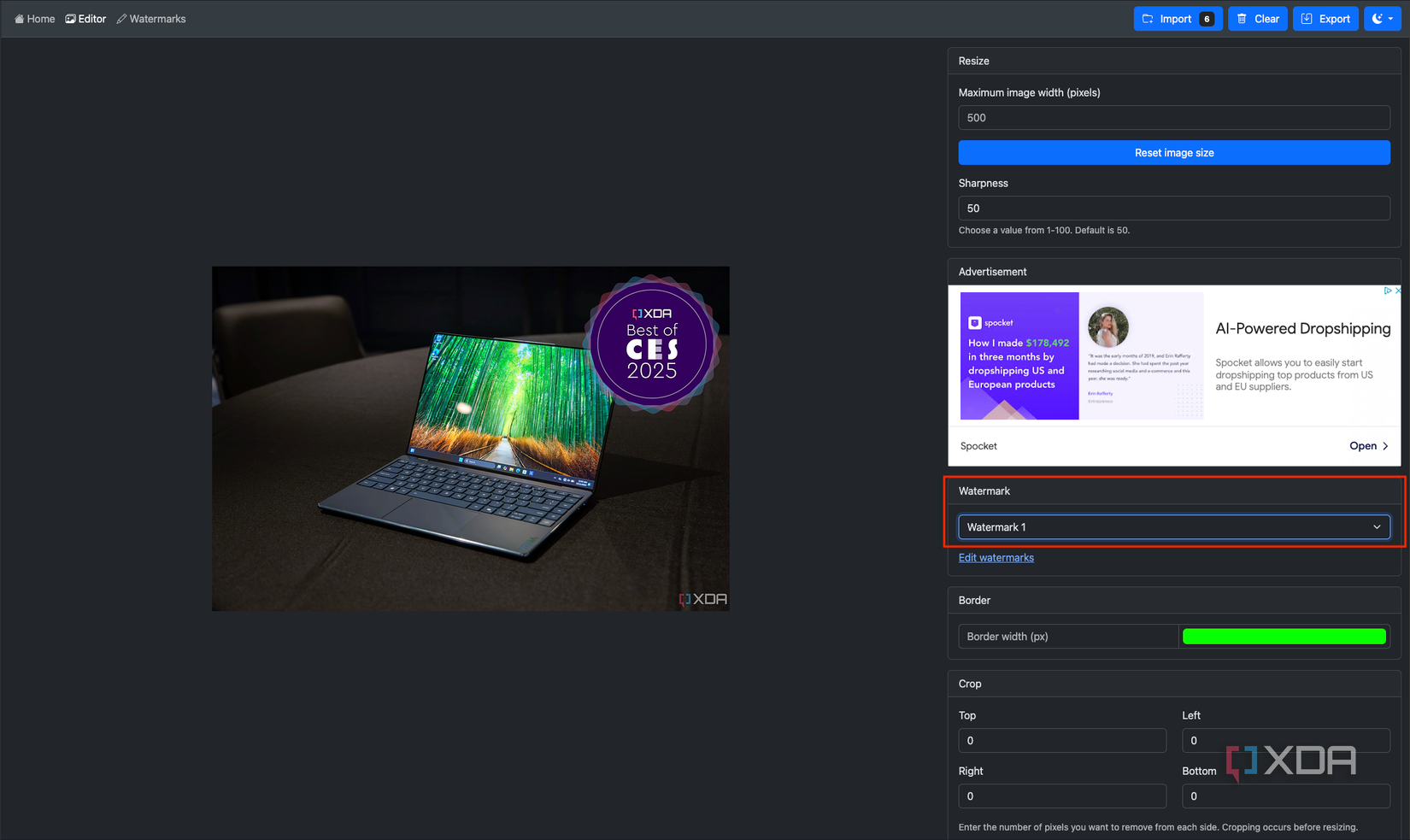Open the Spocket advertisement link
Viewport: 1410px width, 840px height.
pyautogui.click(x=1368, y=446)
